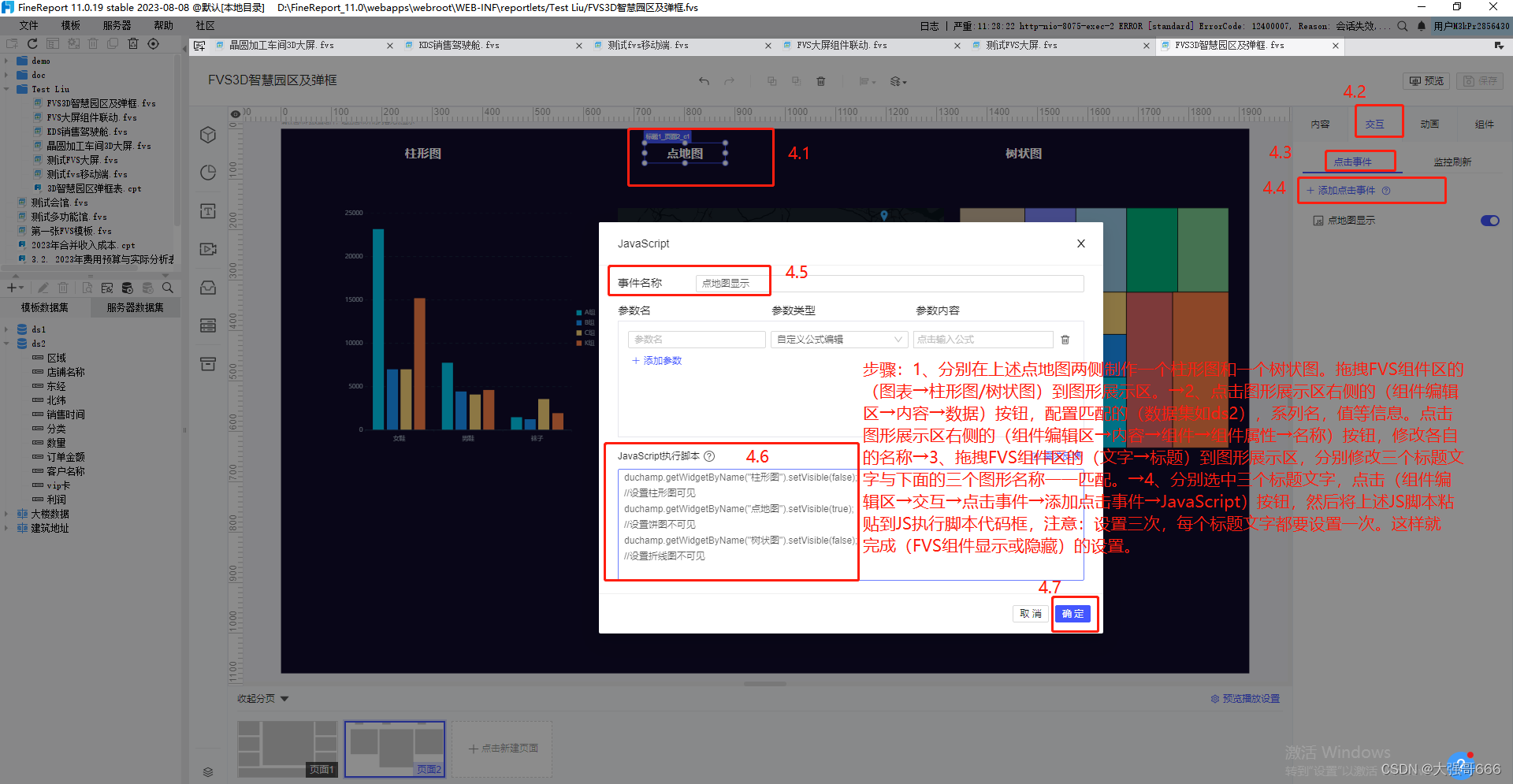The width and height of the screenshot is (1513, 784).
Task: Open the 自定义公式编辑 parameter type dropdown
Action: (838, 340)
